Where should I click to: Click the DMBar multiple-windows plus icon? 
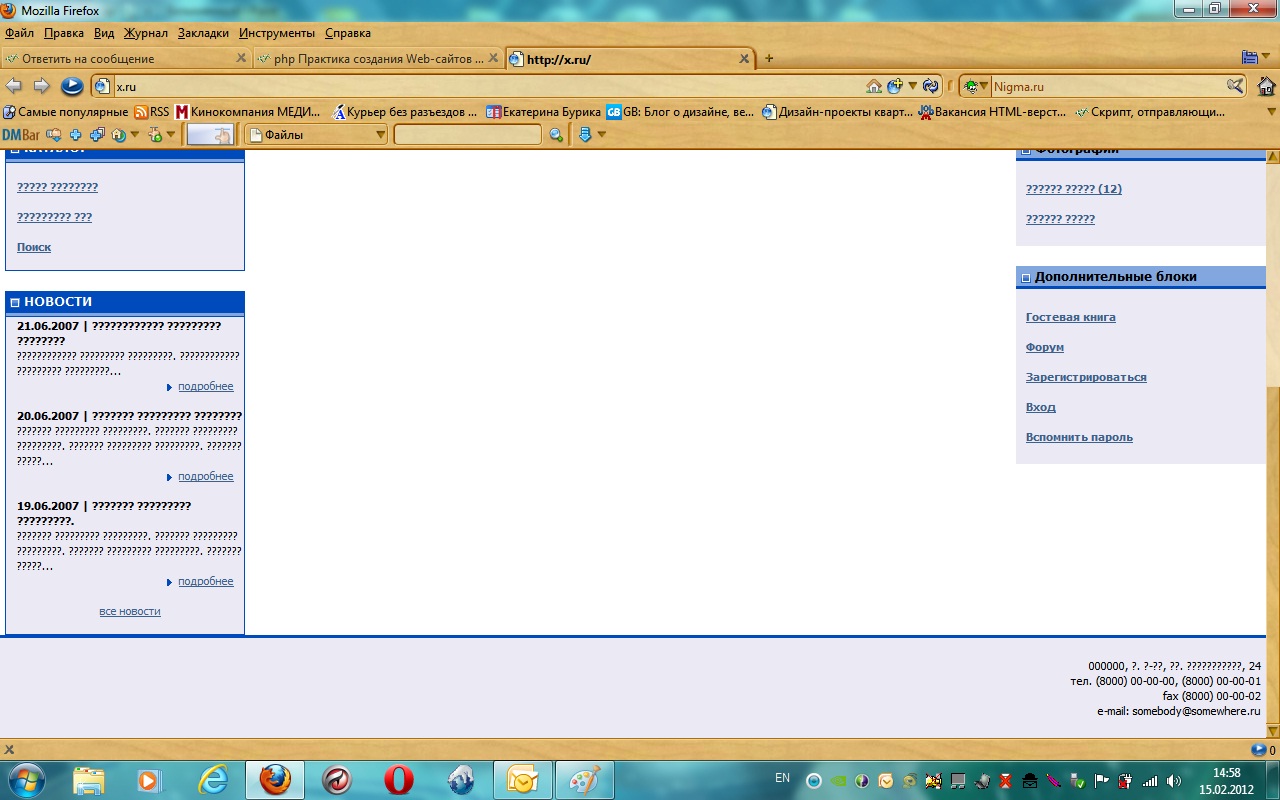[97, 135]
